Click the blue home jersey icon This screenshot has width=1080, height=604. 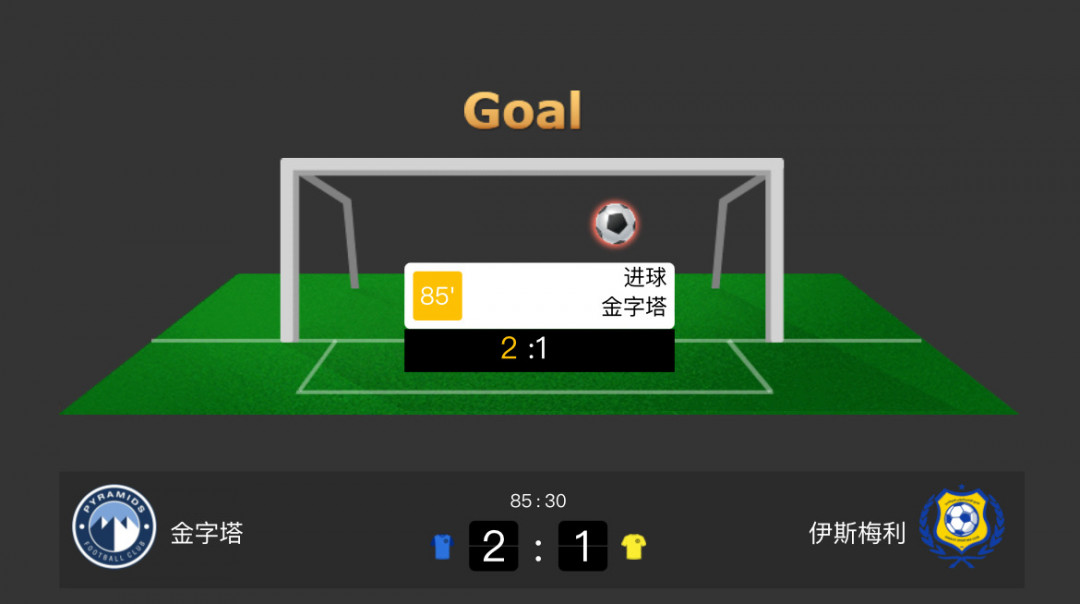442,547
